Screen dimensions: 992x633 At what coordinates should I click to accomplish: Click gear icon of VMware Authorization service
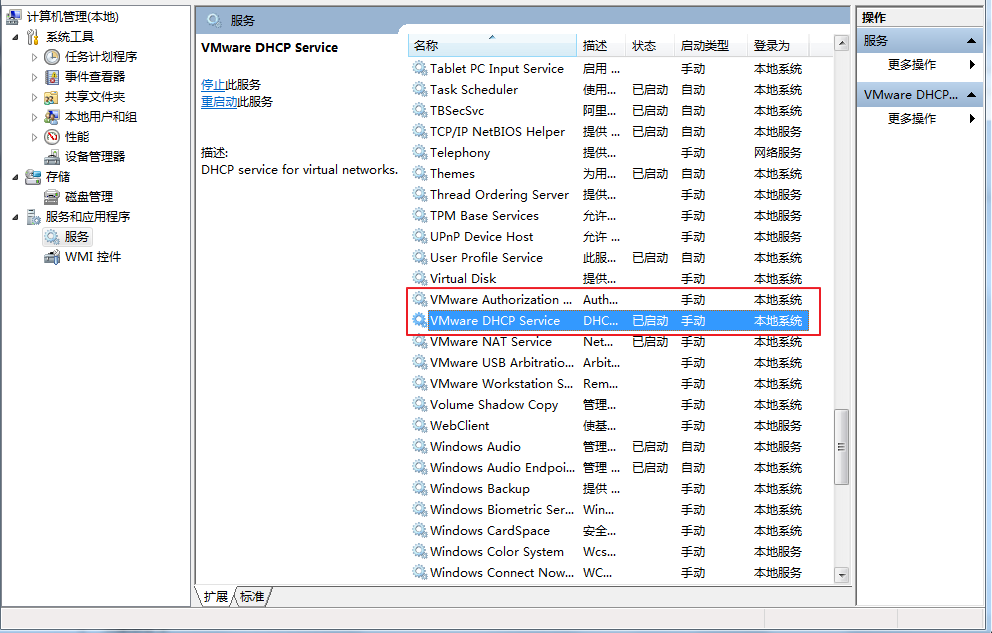pos(419,299)
